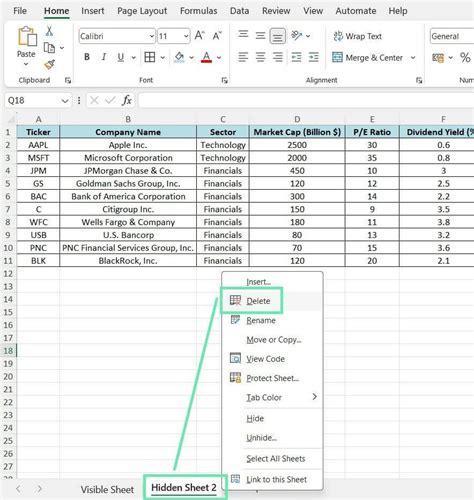The height and width of the screenshot is (500, 474).
Task: Switch to Visible Sheet tab
Action: click(107, 489)
